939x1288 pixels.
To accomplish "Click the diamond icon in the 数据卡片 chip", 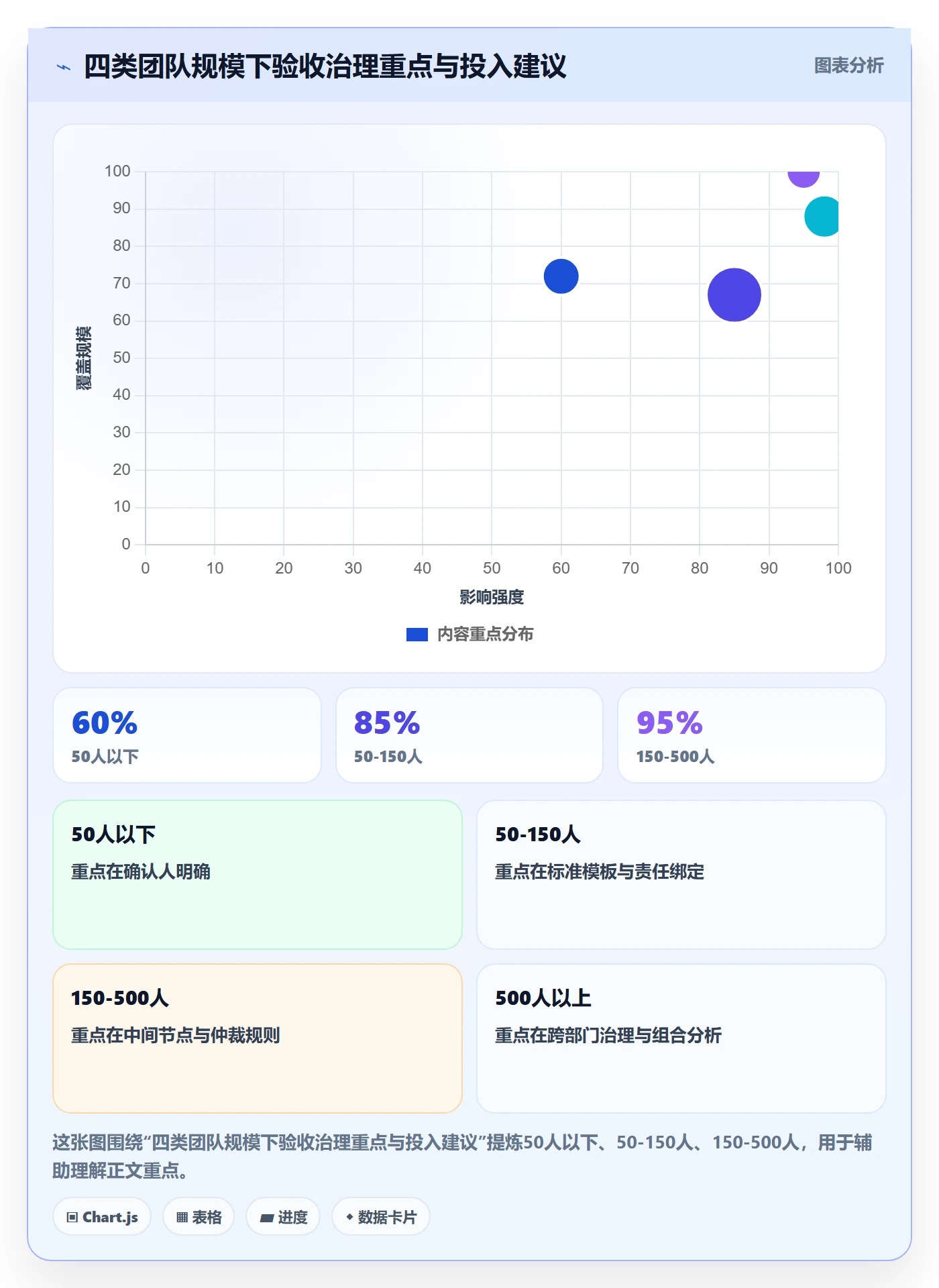I will [x=349, y=1216].
